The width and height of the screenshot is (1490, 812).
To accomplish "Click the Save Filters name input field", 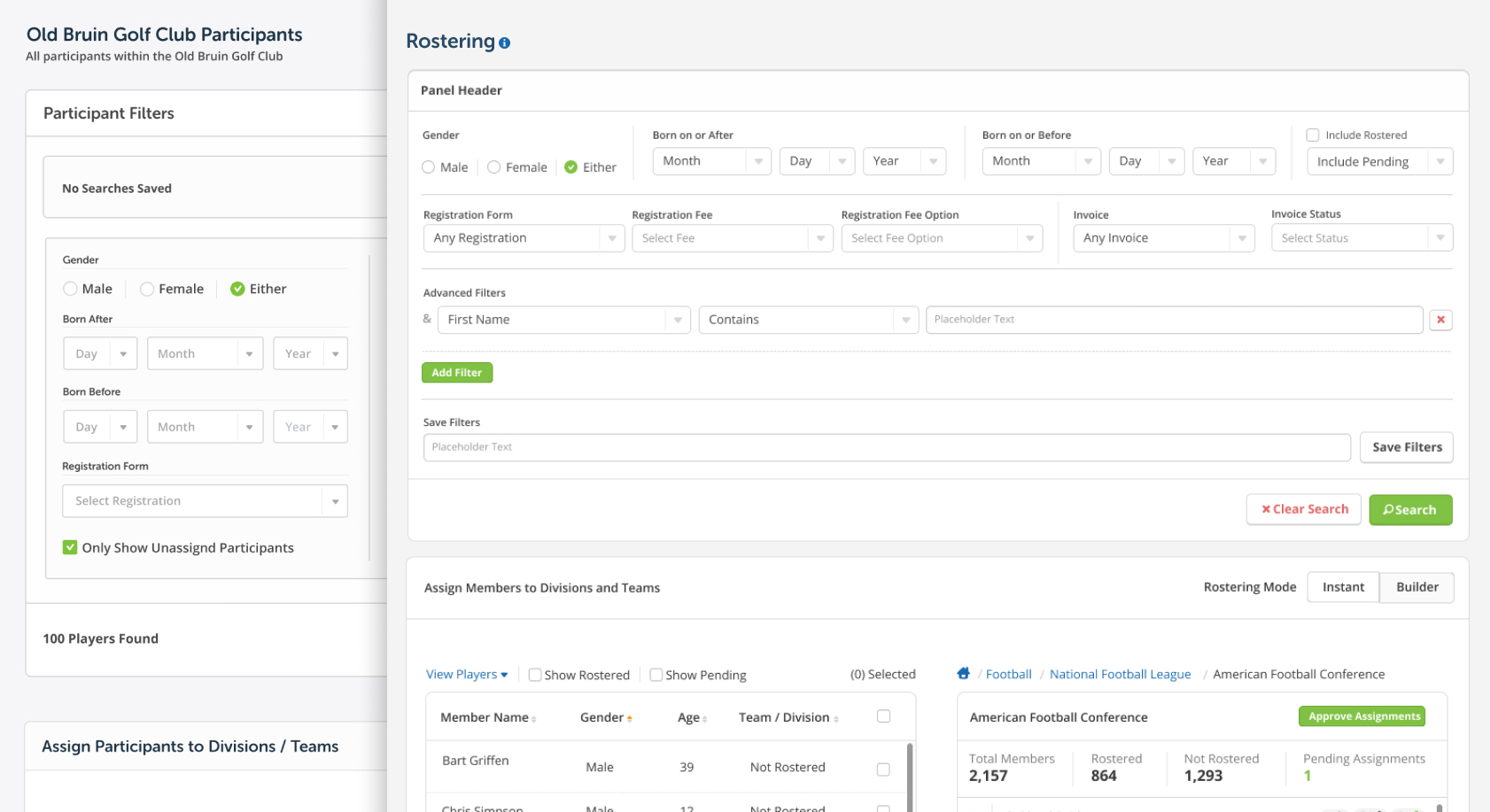I will point(886,447).
